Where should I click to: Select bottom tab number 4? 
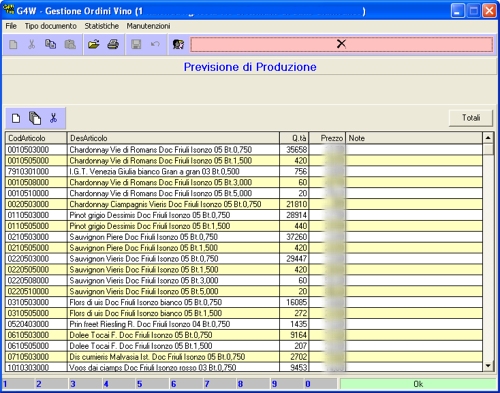119,384
